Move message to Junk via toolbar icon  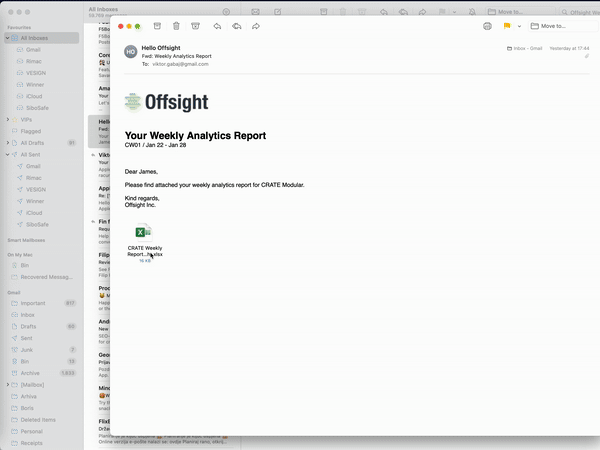195,26
